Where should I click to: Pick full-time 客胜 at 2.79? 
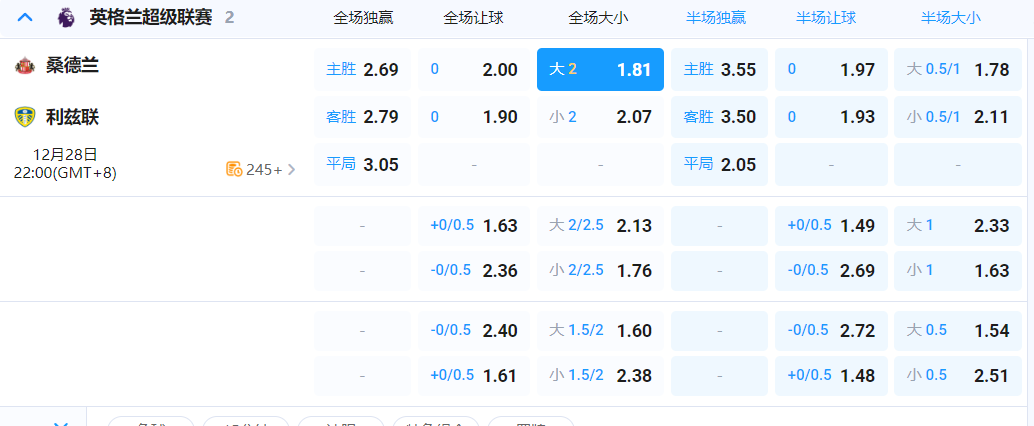[x=362, y=117]
